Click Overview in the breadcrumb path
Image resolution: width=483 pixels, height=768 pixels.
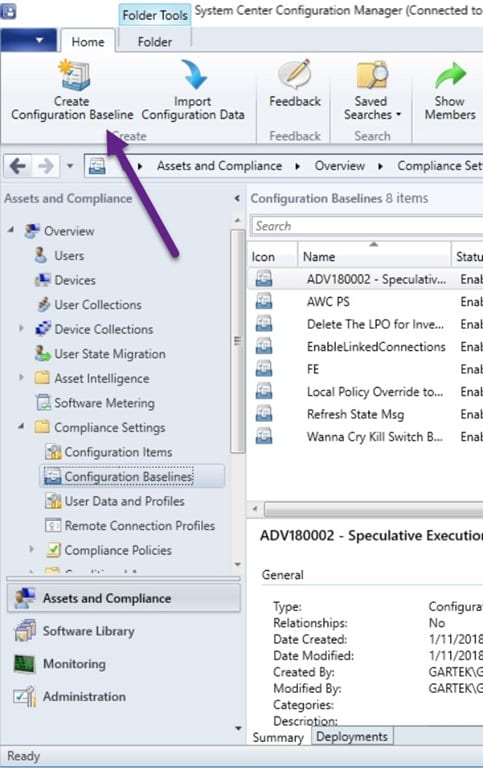click(339, 166)
